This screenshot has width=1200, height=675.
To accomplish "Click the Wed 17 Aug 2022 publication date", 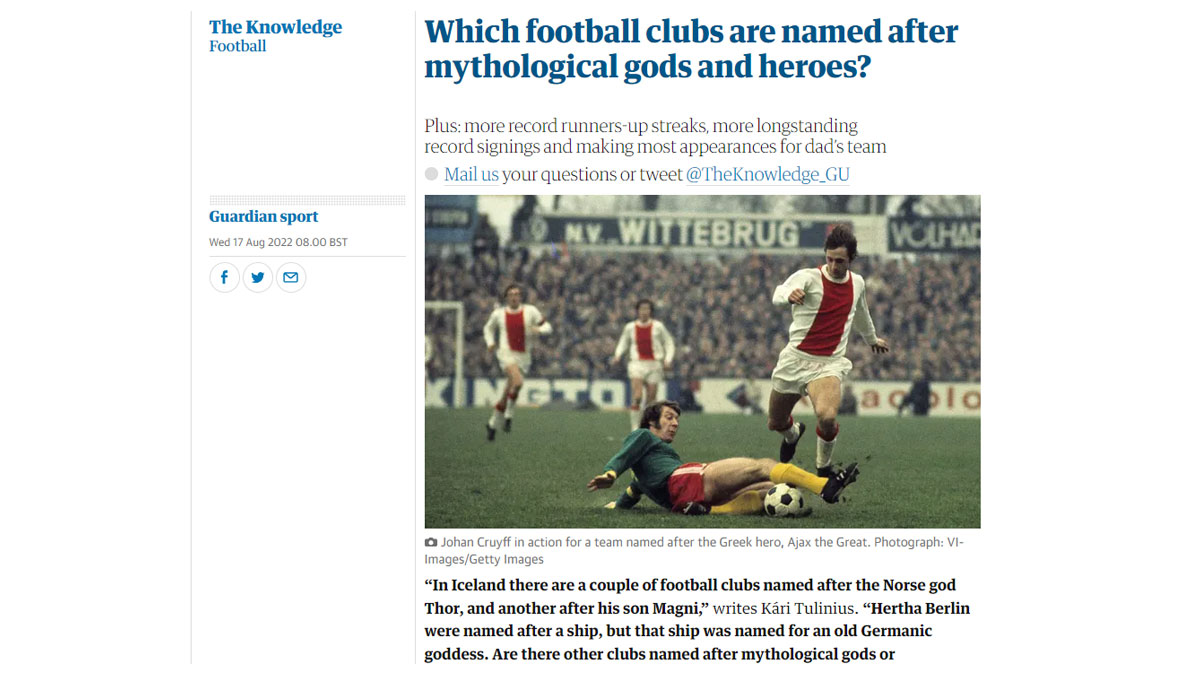I will [x=278, y=242].
